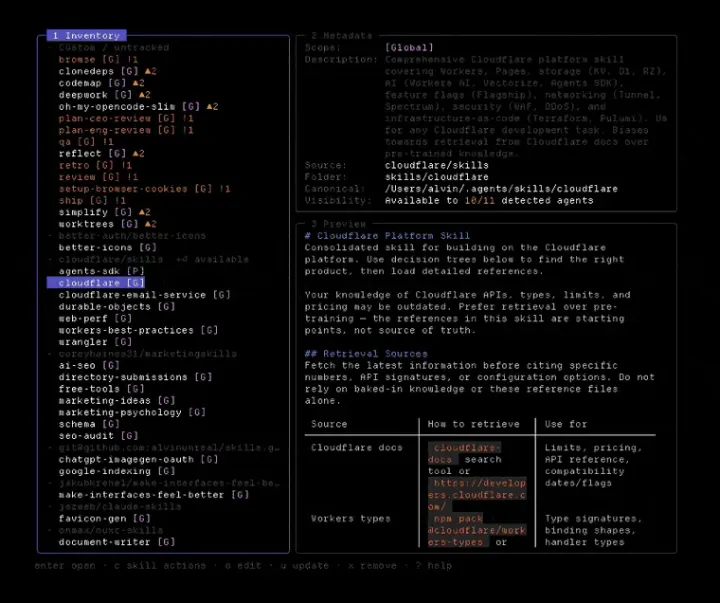720x603 pixels.
Task: Collapse the coreyhaines31/marketingskills group header
Action: (x=142, y=354)
